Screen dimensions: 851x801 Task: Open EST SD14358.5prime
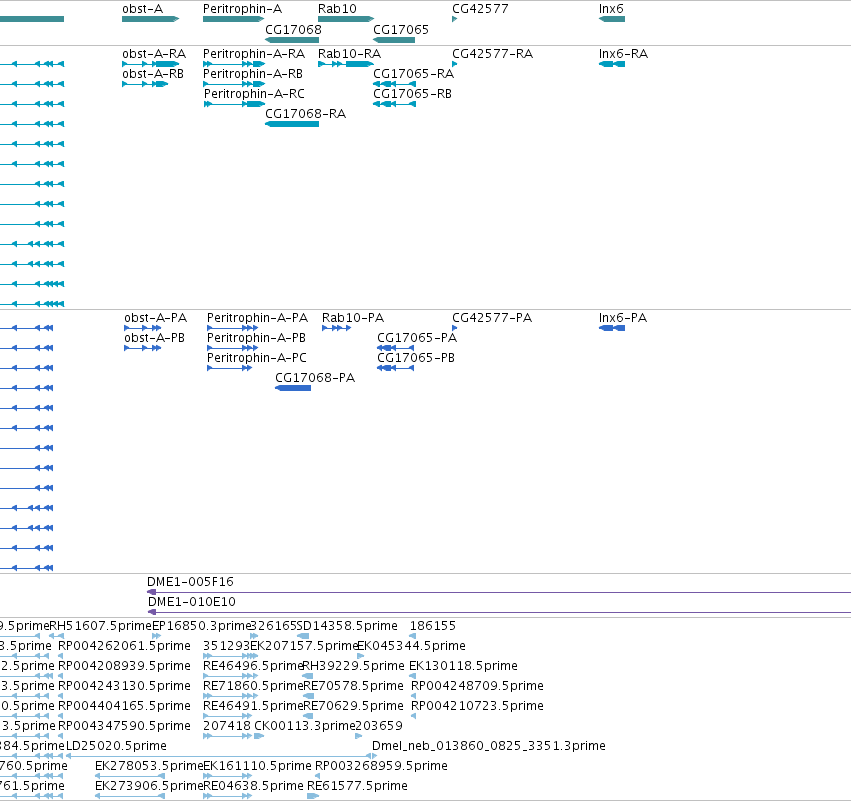point(347,626)
